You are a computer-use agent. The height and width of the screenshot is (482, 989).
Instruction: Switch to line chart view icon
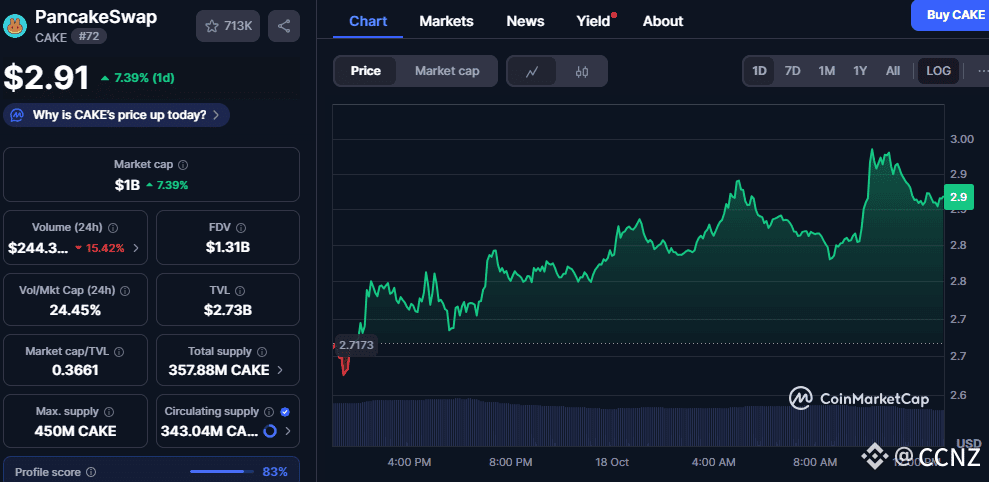(x=533, y=71)
